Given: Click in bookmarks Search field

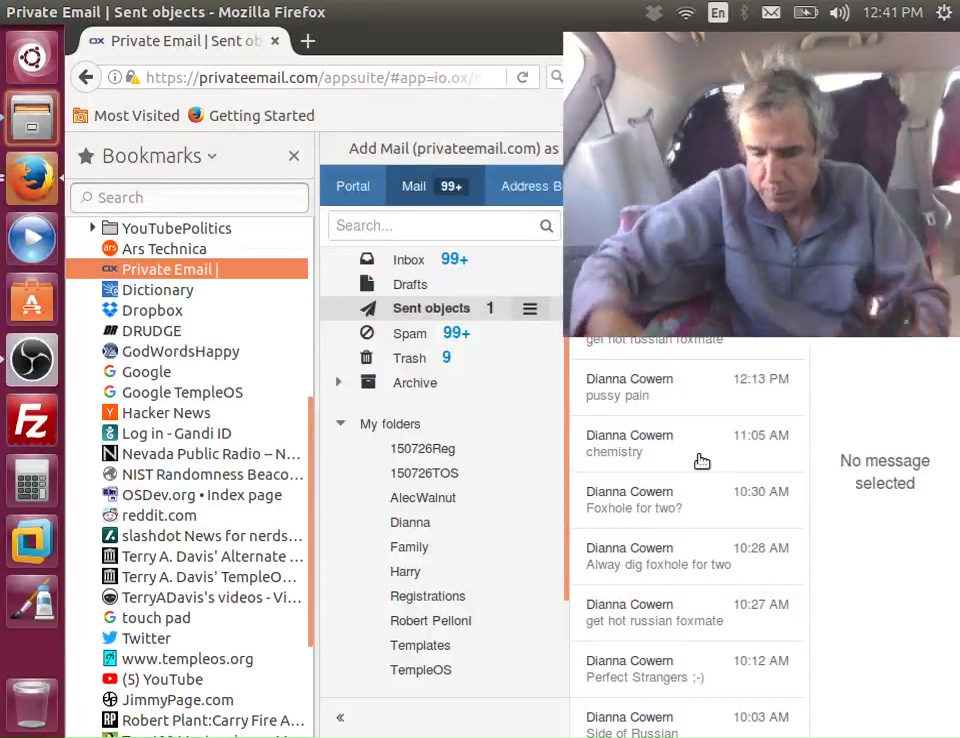Looking at the screenshot, I should tap(190, 197).
